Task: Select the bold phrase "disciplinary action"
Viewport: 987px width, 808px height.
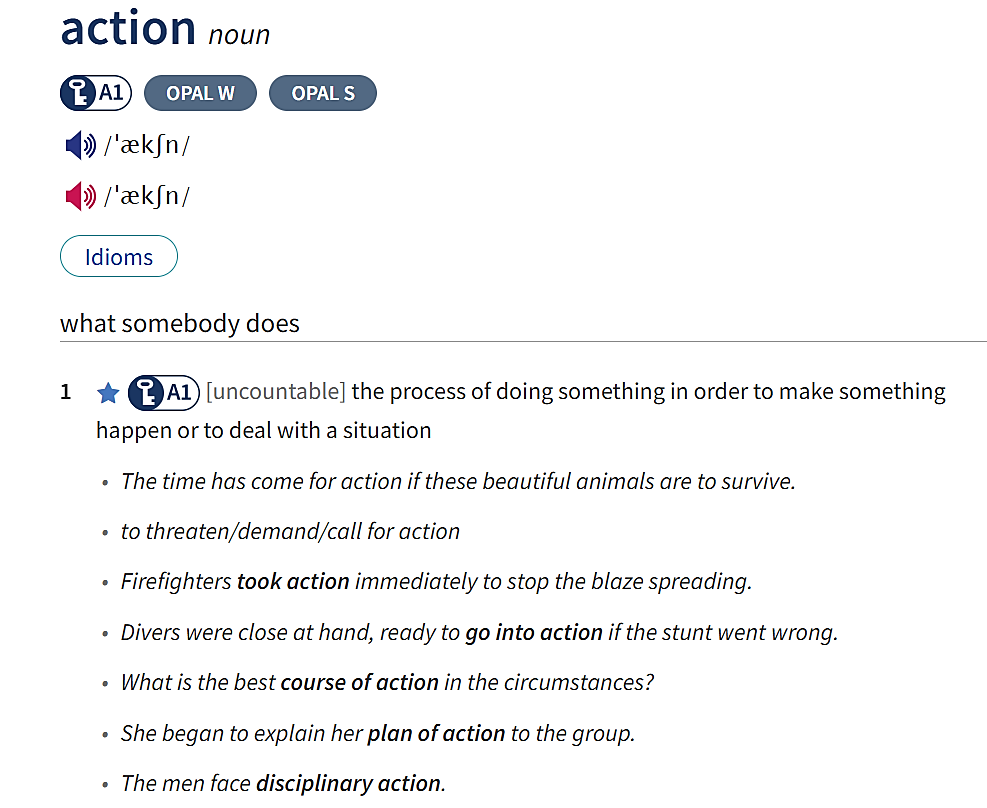Action: point(349,784)
